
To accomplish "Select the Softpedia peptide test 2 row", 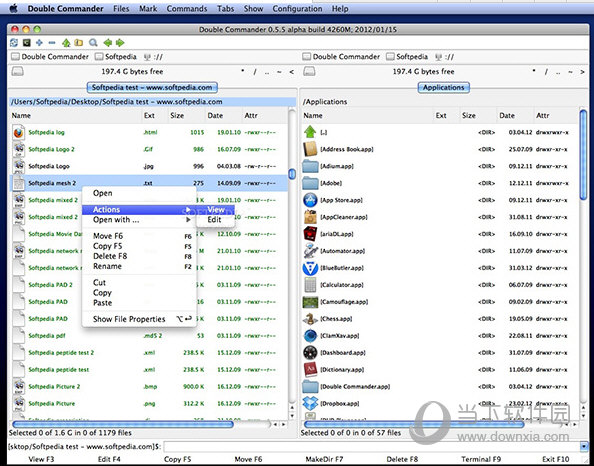I will (148, 353).
